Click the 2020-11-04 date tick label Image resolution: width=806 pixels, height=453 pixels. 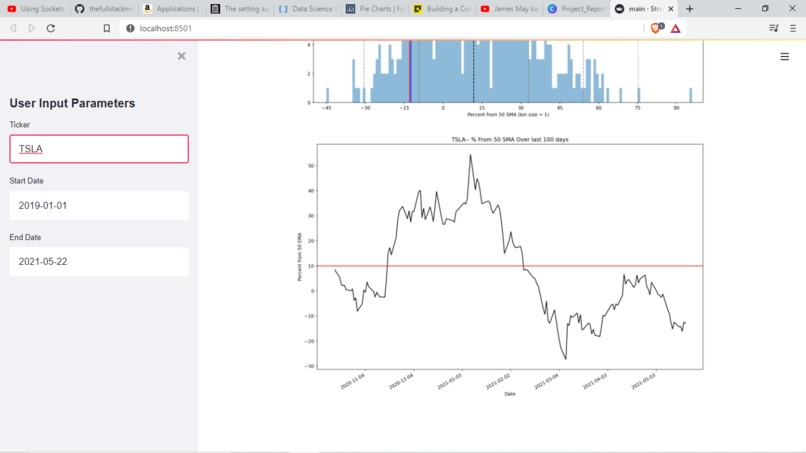(353, 381)
